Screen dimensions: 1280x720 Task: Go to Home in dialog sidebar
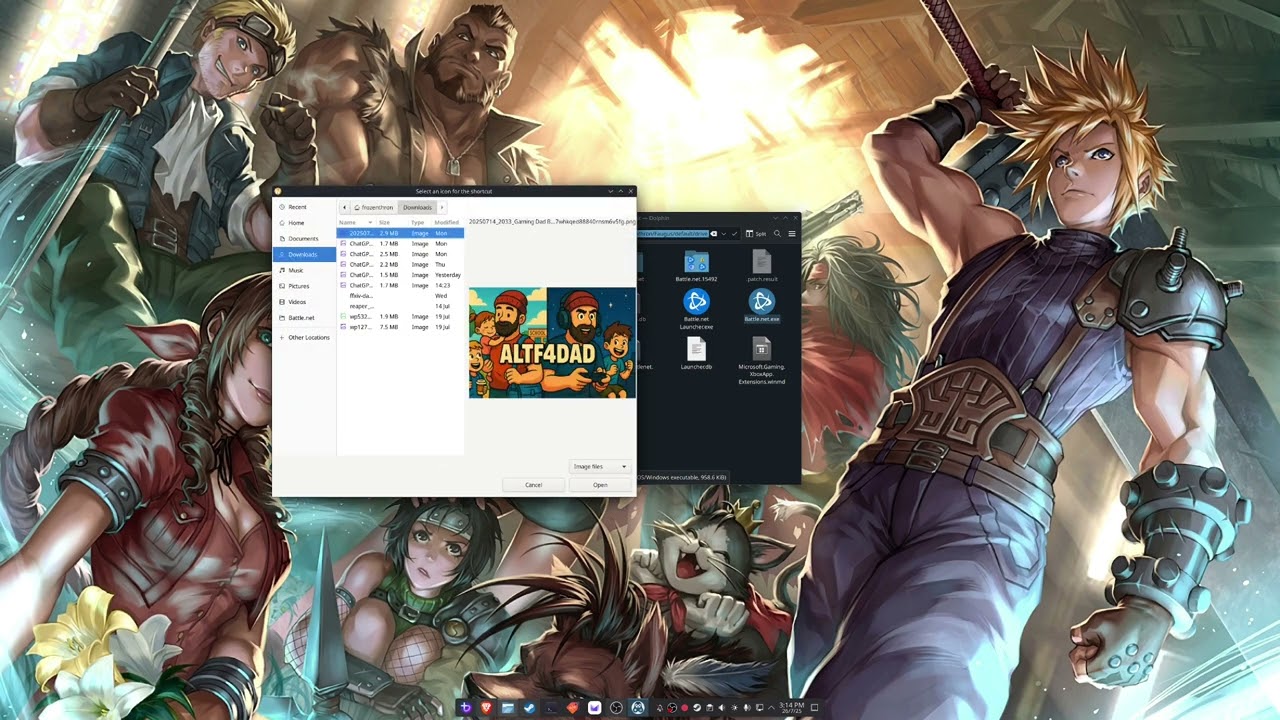click(304, 223)
